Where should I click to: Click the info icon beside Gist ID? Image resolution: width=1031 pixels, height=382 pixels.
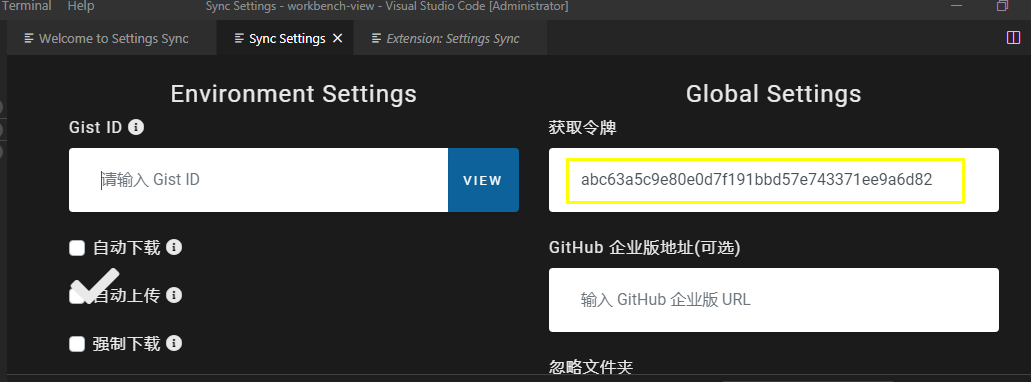point(136,128)
